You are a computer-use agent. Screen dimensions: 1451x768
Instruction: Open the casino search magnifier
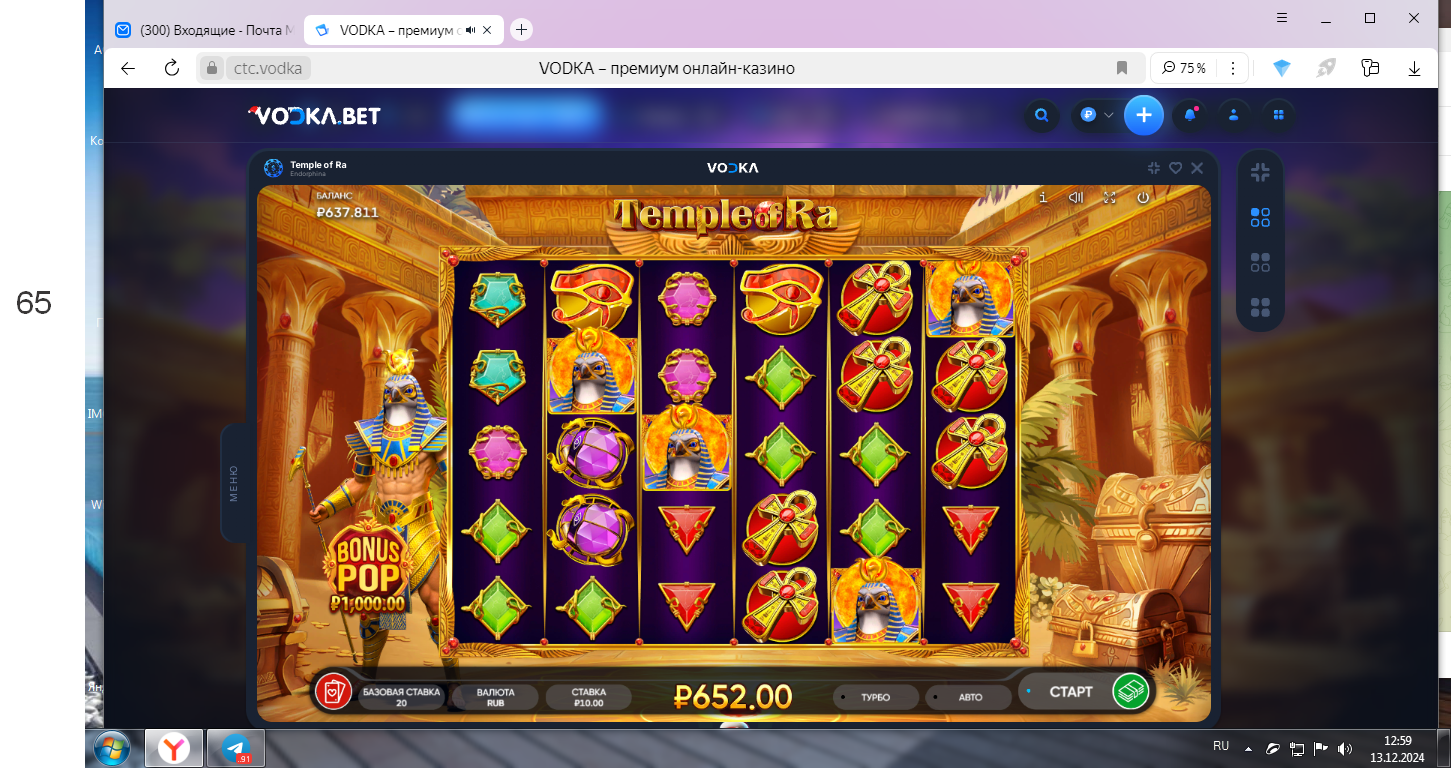click(x=1041, y=115)
